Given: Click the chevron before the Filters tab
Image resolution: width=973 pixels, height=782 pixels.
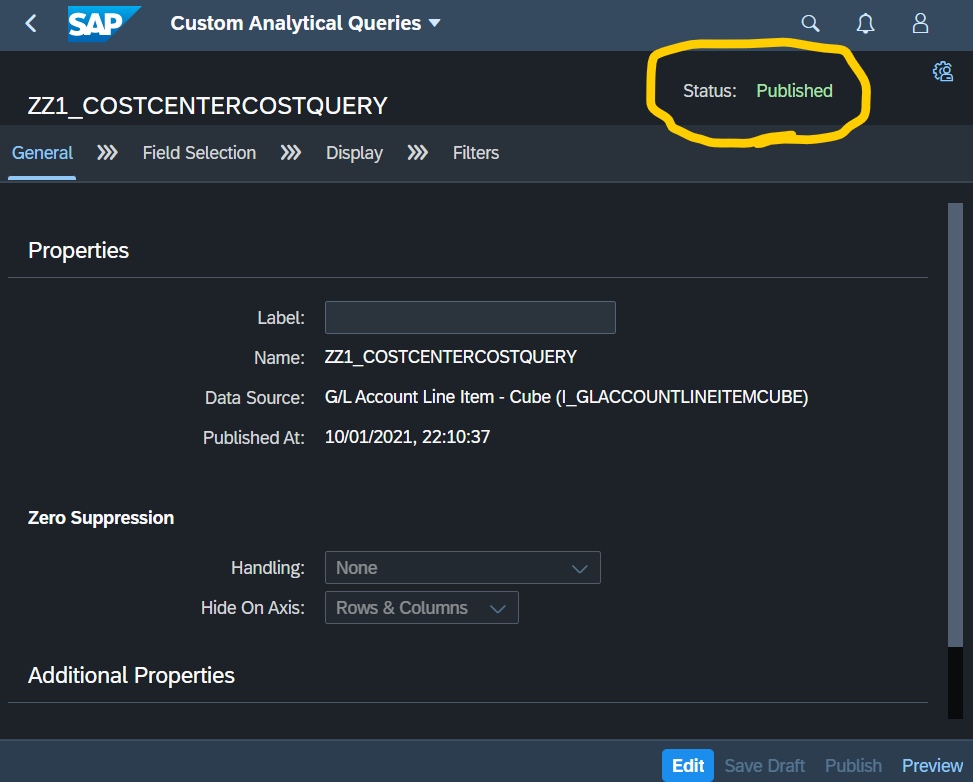Looking at the screenshot, I should coord(417,153).
